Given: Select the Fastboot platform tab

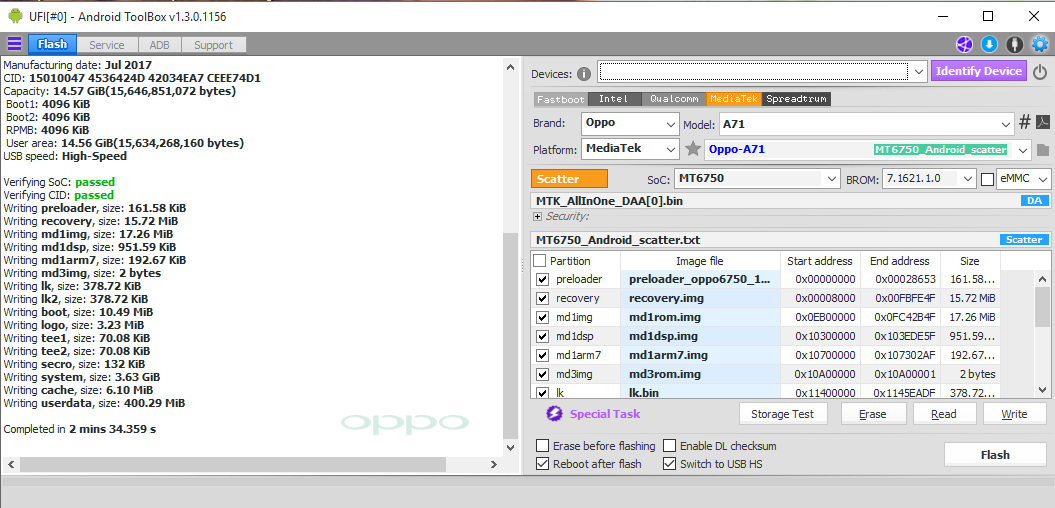Looking at the screenshot, I should [561, 99].
